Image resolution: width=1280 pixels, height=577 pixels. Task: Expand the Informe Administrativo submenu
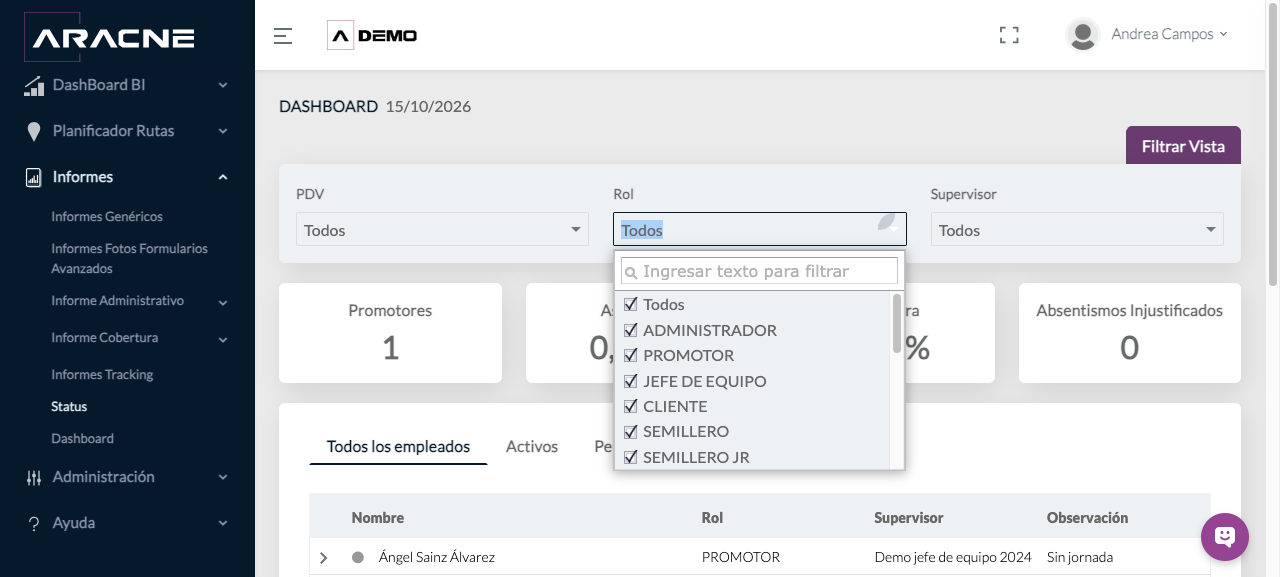pyautogui.click(x=223, y=302)
